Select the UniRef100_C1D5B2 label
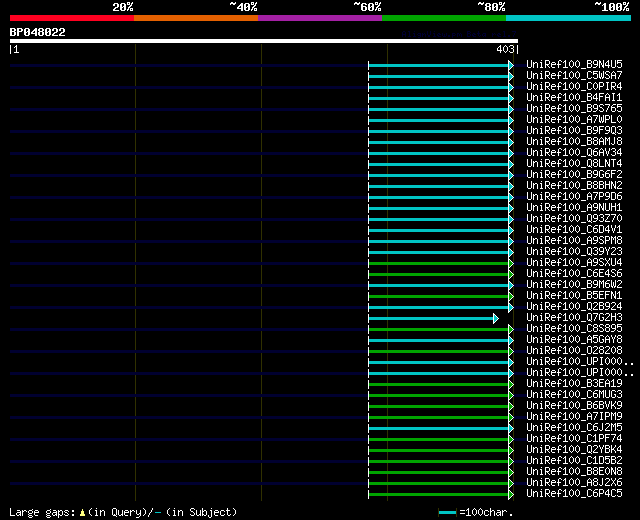 [574, 461]
